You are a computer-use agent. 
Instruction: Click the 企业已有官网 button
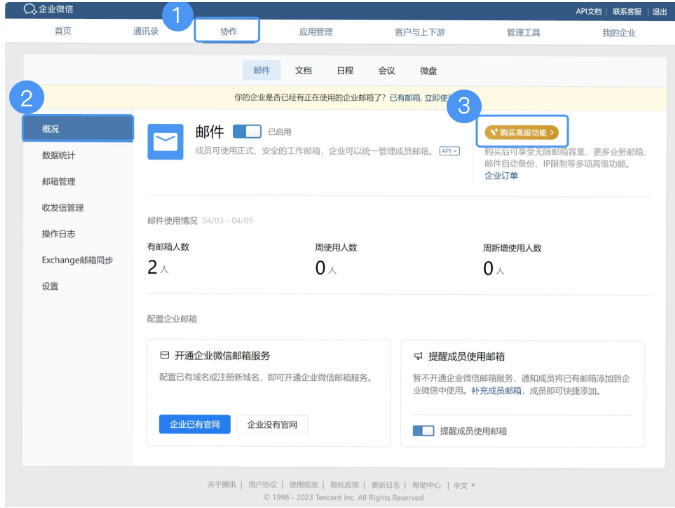click(x=195, y=425)
